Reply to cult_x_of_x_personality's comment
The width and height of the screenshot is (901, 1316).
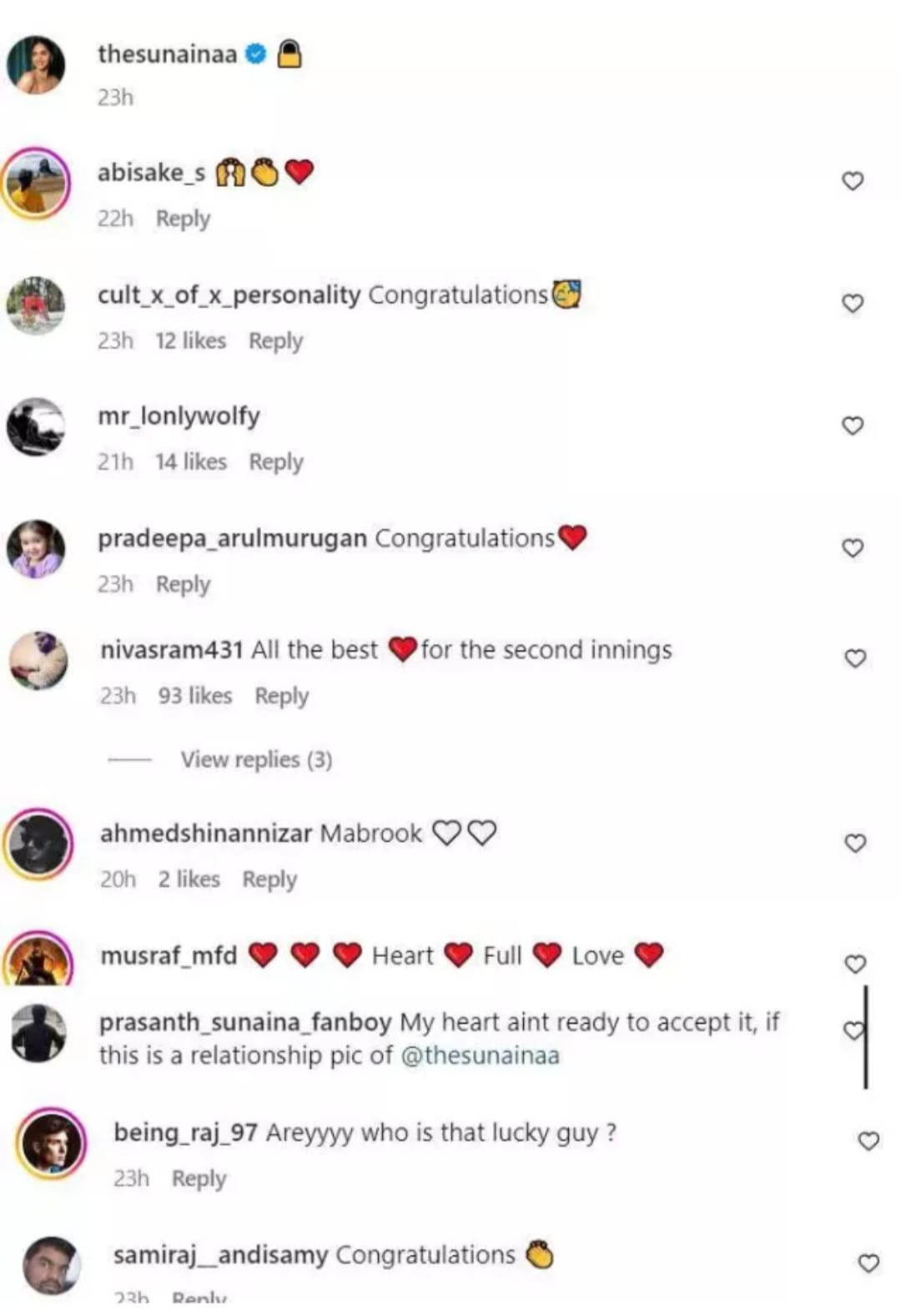coord(275,341)
